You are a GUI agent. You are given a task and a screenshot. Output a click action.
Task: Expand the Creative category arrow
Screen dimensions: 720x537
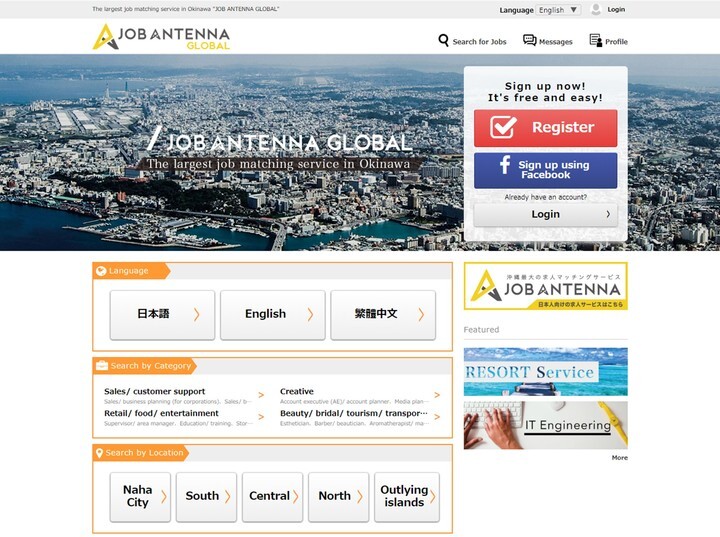[436, 396]
